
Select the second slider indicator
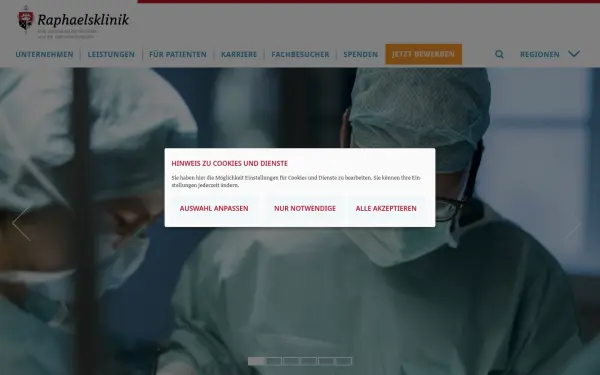(x=274, y=361)
